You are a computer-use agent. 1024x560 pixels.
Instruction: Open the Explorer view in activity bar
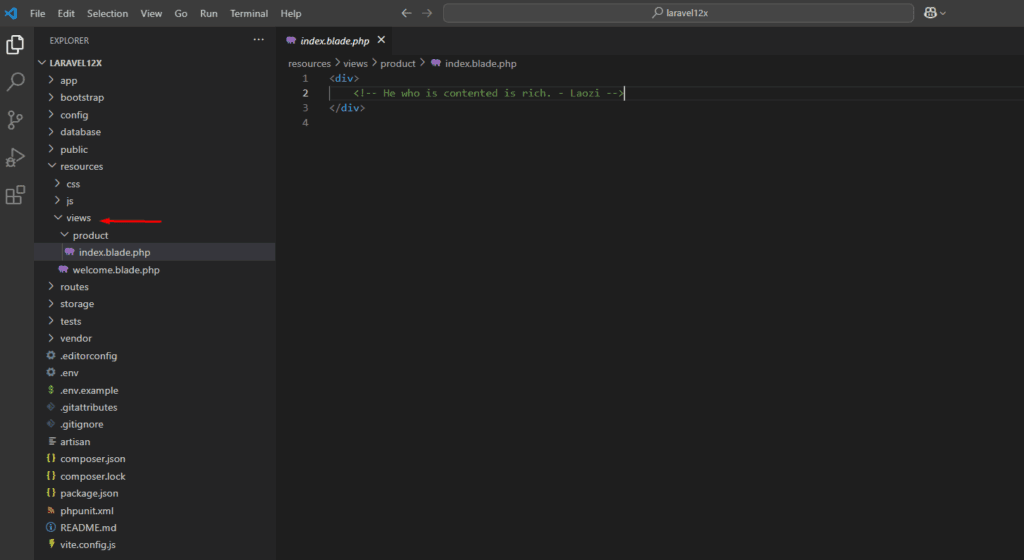15,45
